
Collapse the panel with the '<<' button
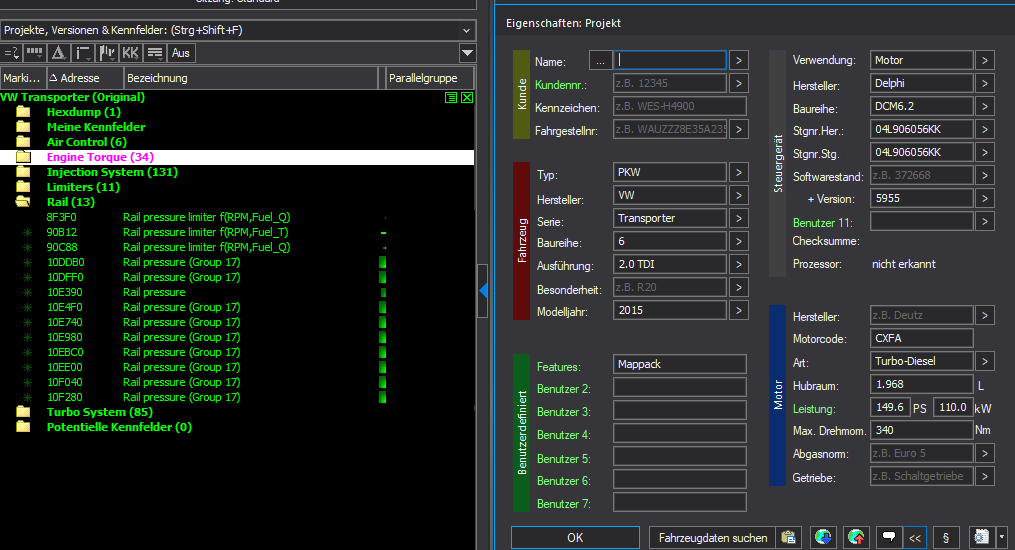(914, 538)
